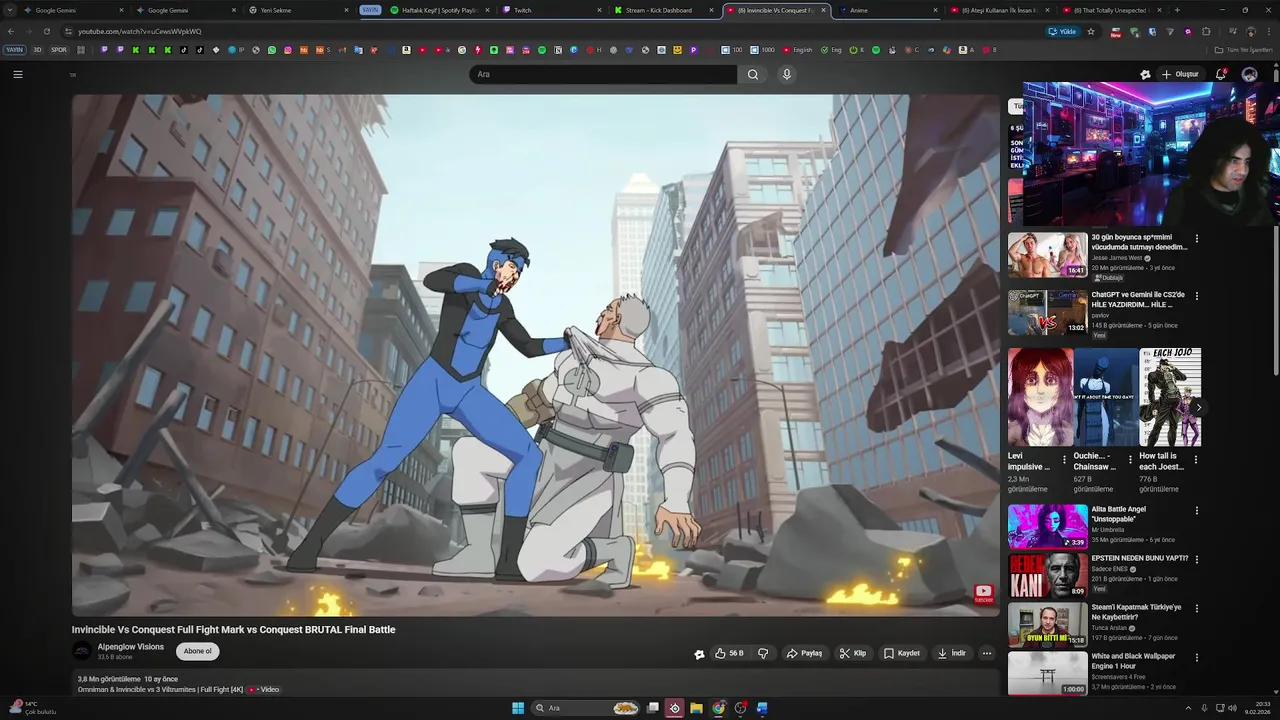Open options for 'Steam'i Kapatmak' video
Screen dimensions: 1280x720
[1196, 608]
